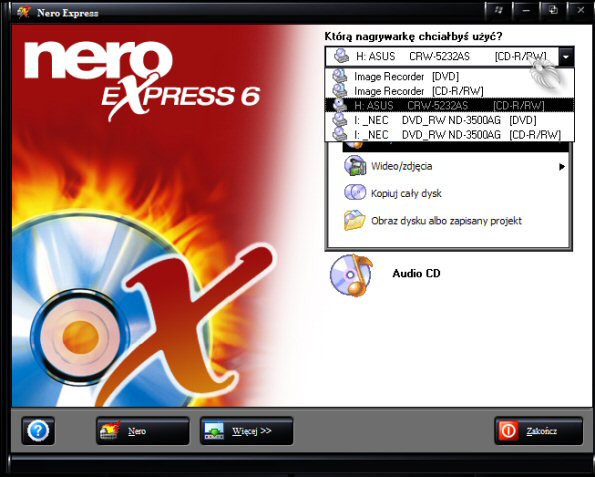Click the drive icon beside Image Recorder [CD-R/RW]
The width and height of the screenshot is (595, 477).
coord(340,91)
